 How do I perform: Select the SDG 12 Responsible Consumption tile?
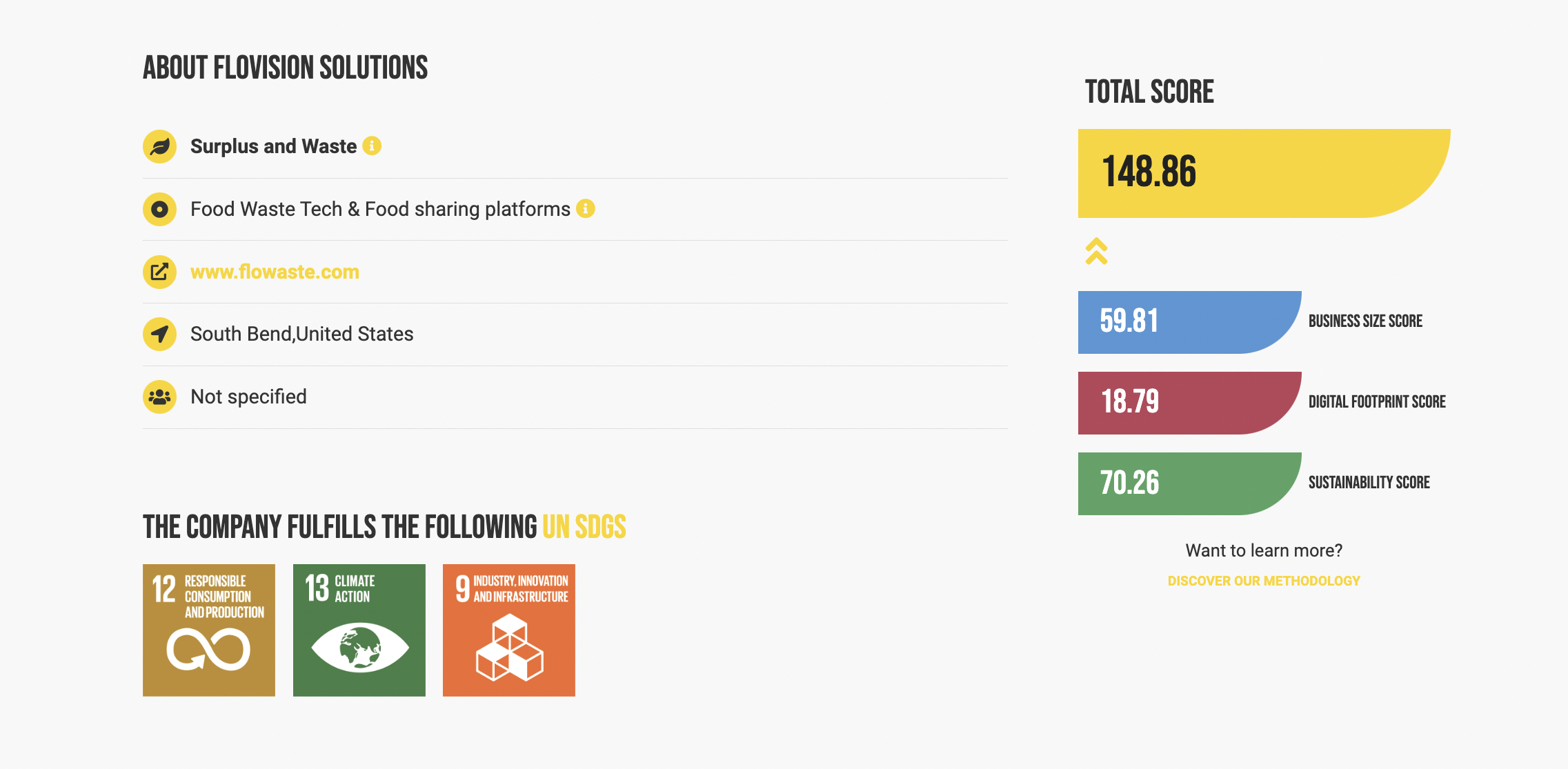209,630
